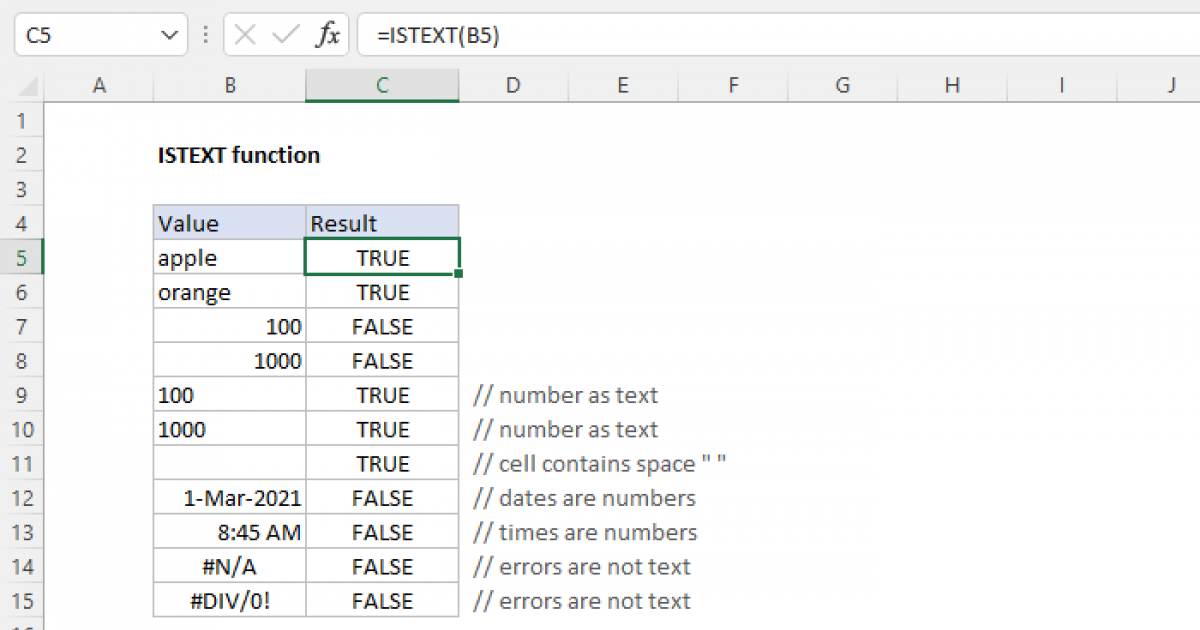Select column C header
This screenshot has height=630, width=1200.
pyautogui.click(x=382, y=86)
